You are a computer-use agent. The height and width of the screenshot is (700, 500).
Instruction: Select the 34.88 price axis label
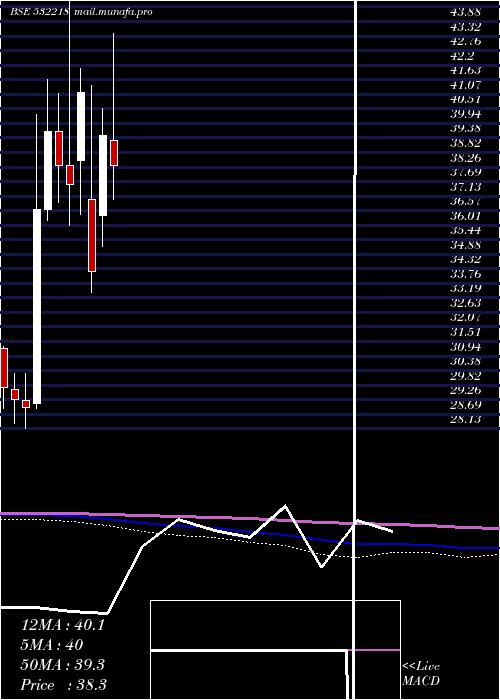466,245
